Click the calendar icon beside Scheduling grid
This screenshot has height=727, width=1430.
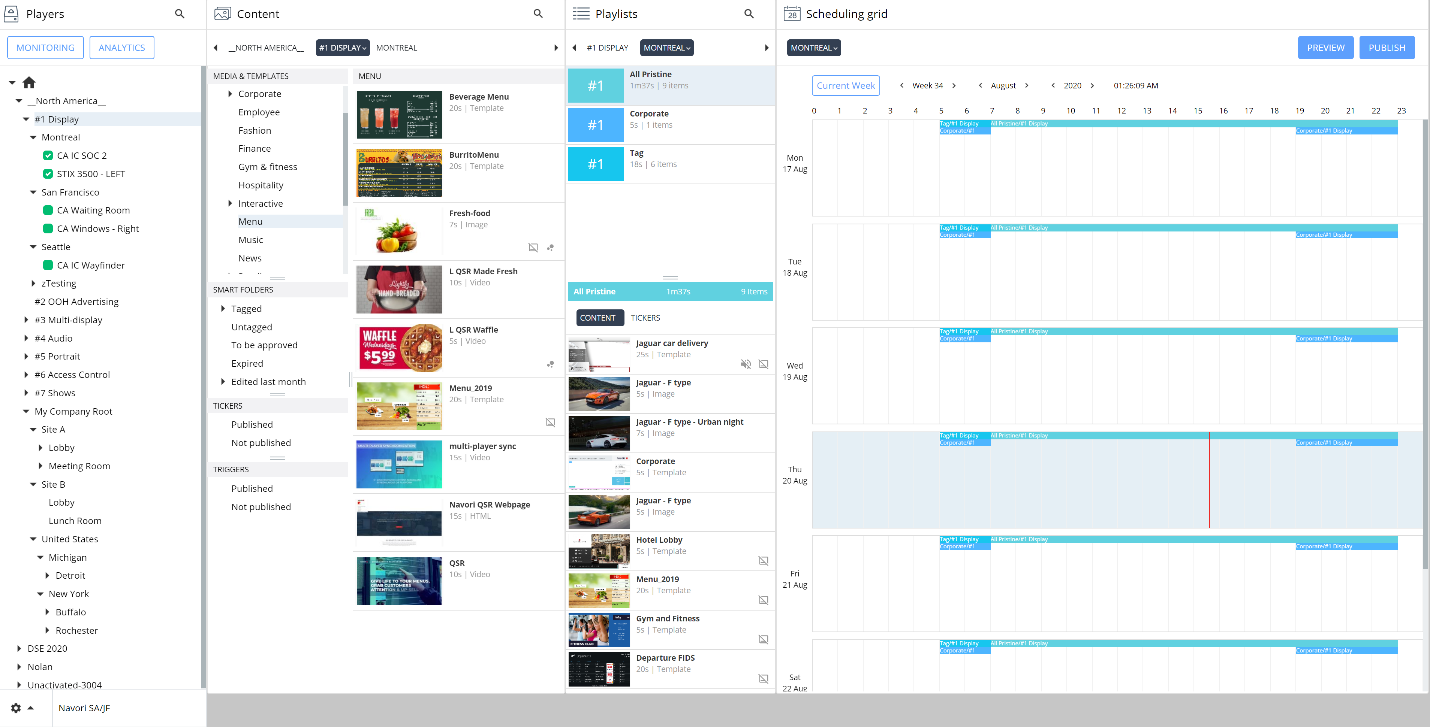792,14
